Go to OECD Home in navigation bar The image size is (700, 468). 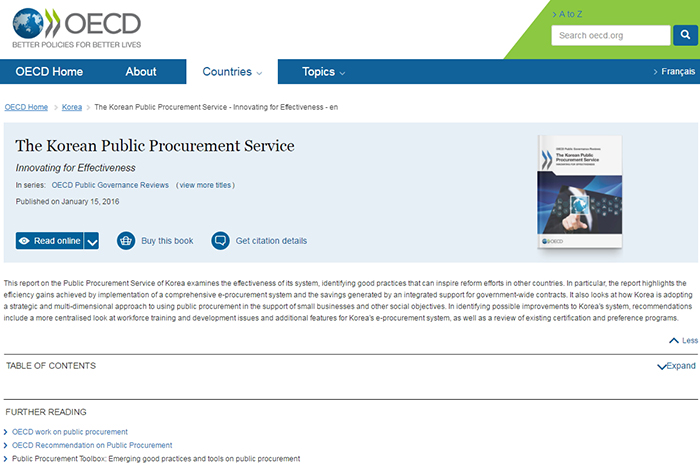(x=49, y=72)
